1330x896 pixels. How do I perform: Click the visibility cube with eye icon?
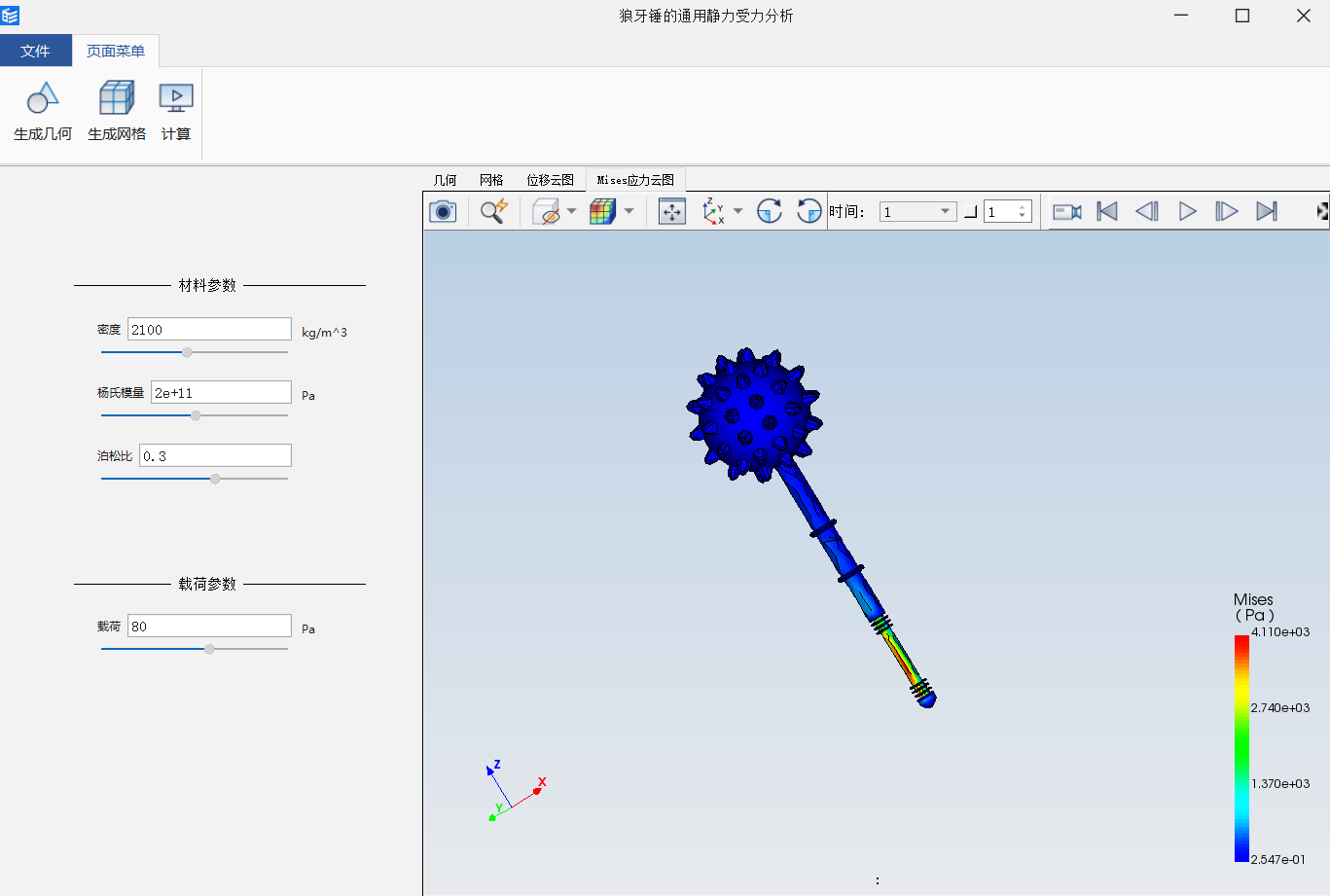point(547,211)
